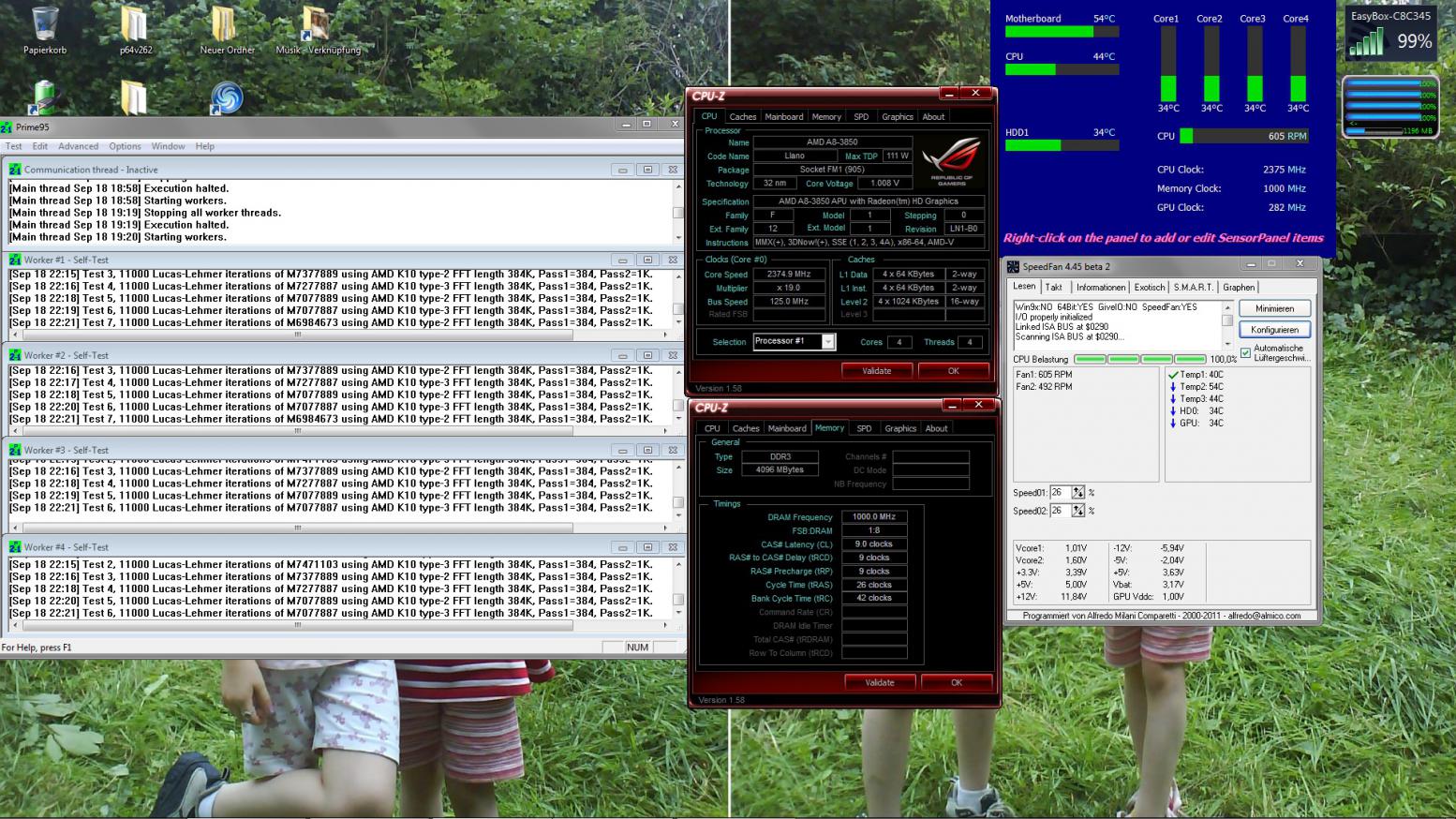1456x819 pixels.
Task: Click the Communication thread window icon
Action: coord(15,170)
